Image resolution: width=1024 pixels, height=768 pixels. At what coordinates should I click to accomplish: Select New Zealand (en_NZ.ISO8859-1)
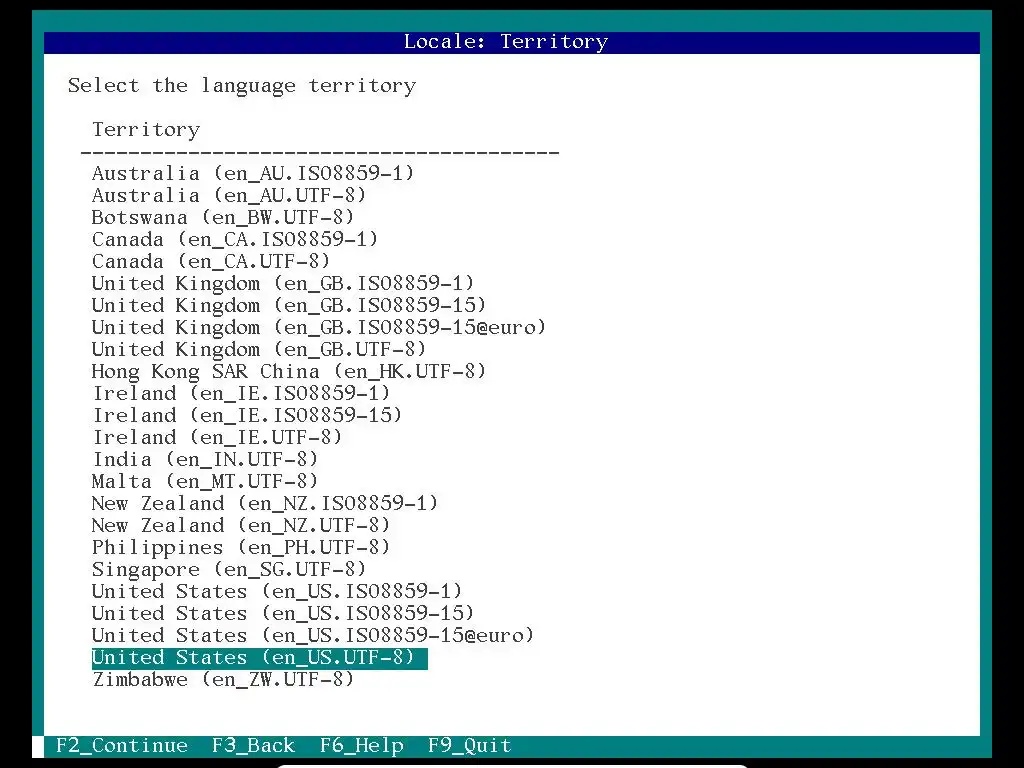pos(264,504)
